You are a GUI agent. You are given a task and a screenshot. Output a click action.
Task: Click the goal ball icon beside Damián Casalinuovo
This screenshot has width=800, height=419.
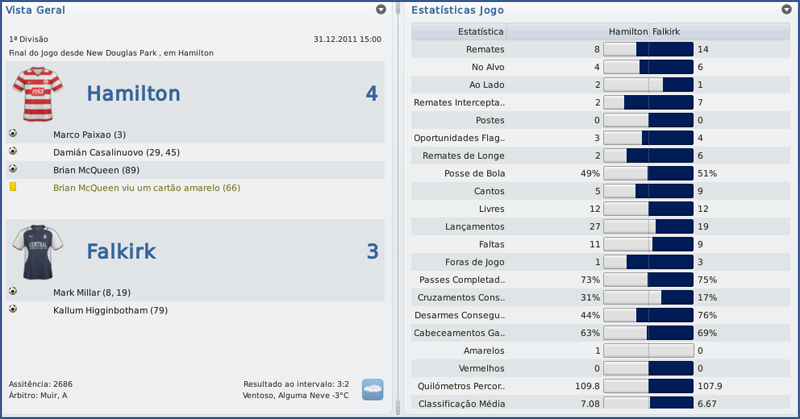pos(13,152)
